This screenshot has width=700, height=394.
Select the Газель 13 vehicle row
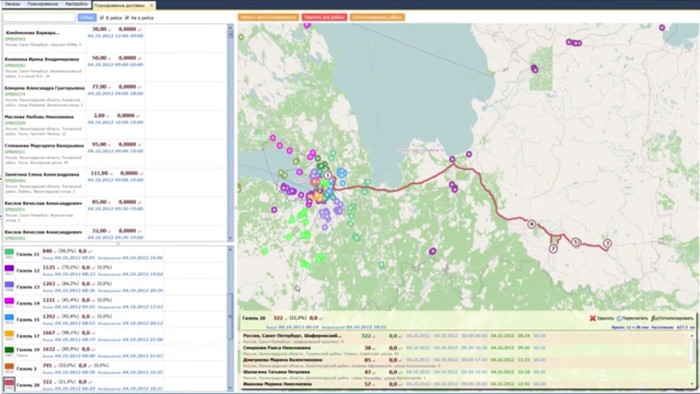point(115,287)
